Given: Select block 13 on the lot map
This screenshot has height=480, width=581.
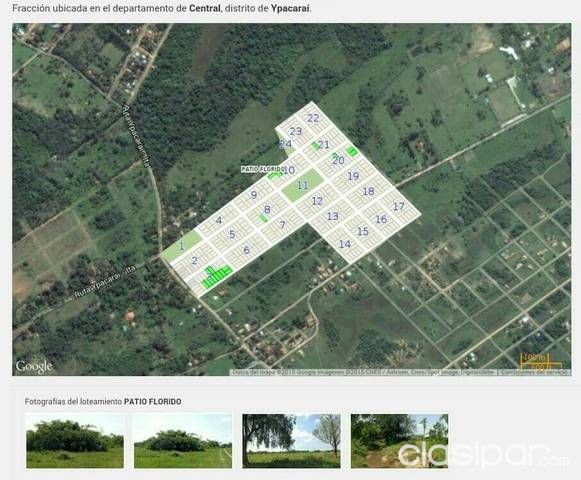Looking at the screenshot, I should click(333, 216).
